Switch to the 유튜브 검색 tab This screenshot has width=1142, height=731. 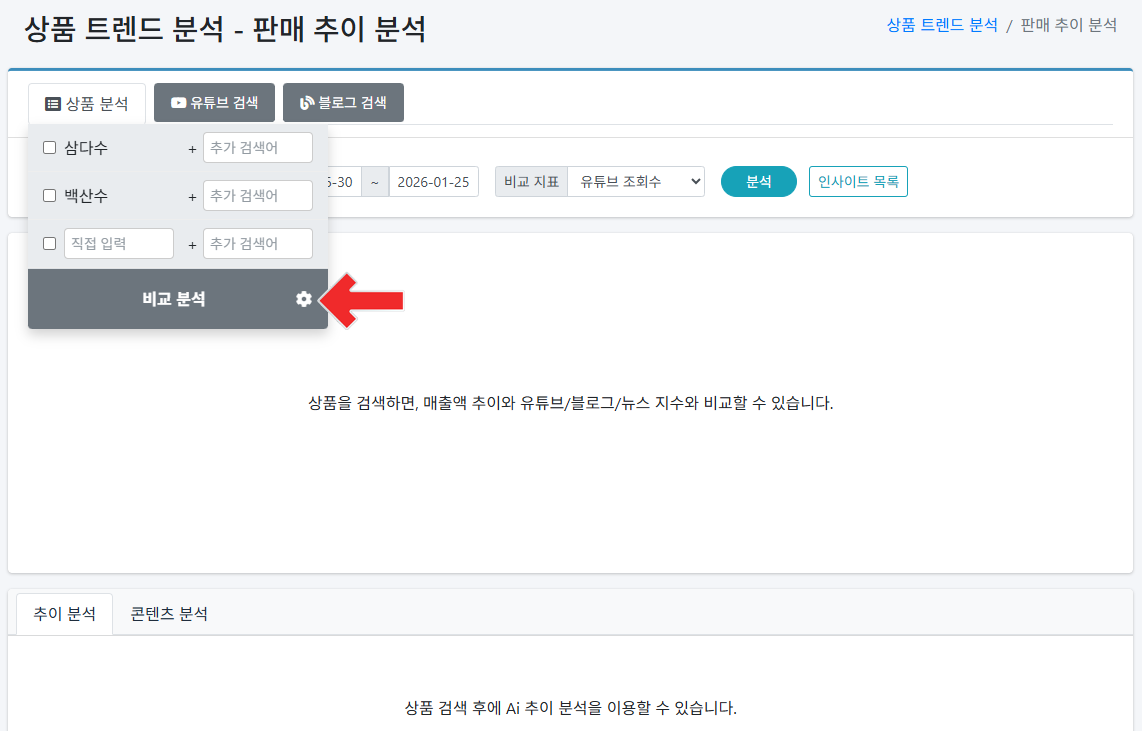[213, 101]
